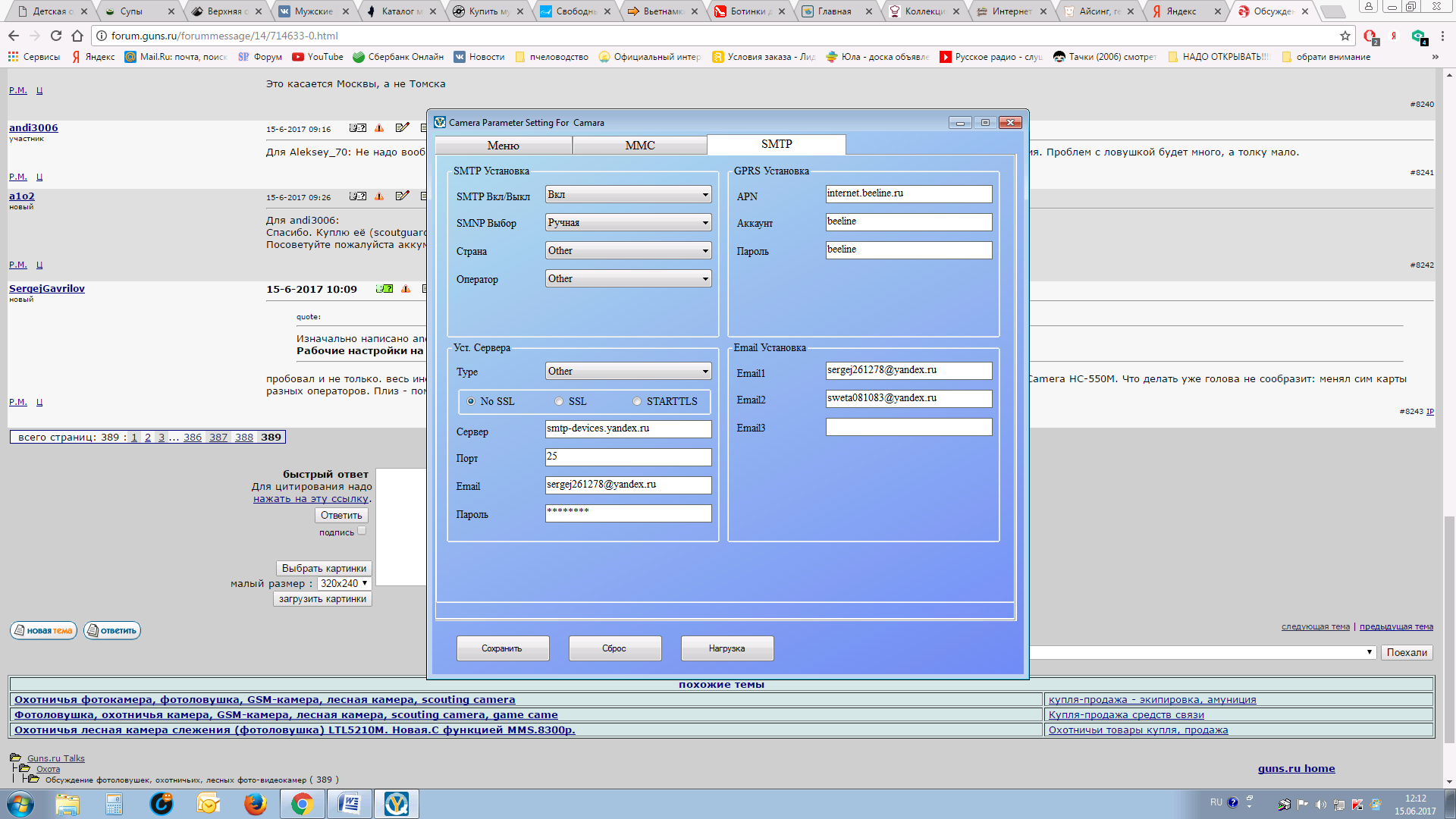Viewport: 1456px width, 819px height.
Task: Open the MMC tab
Action: click(x=640, y=144)
